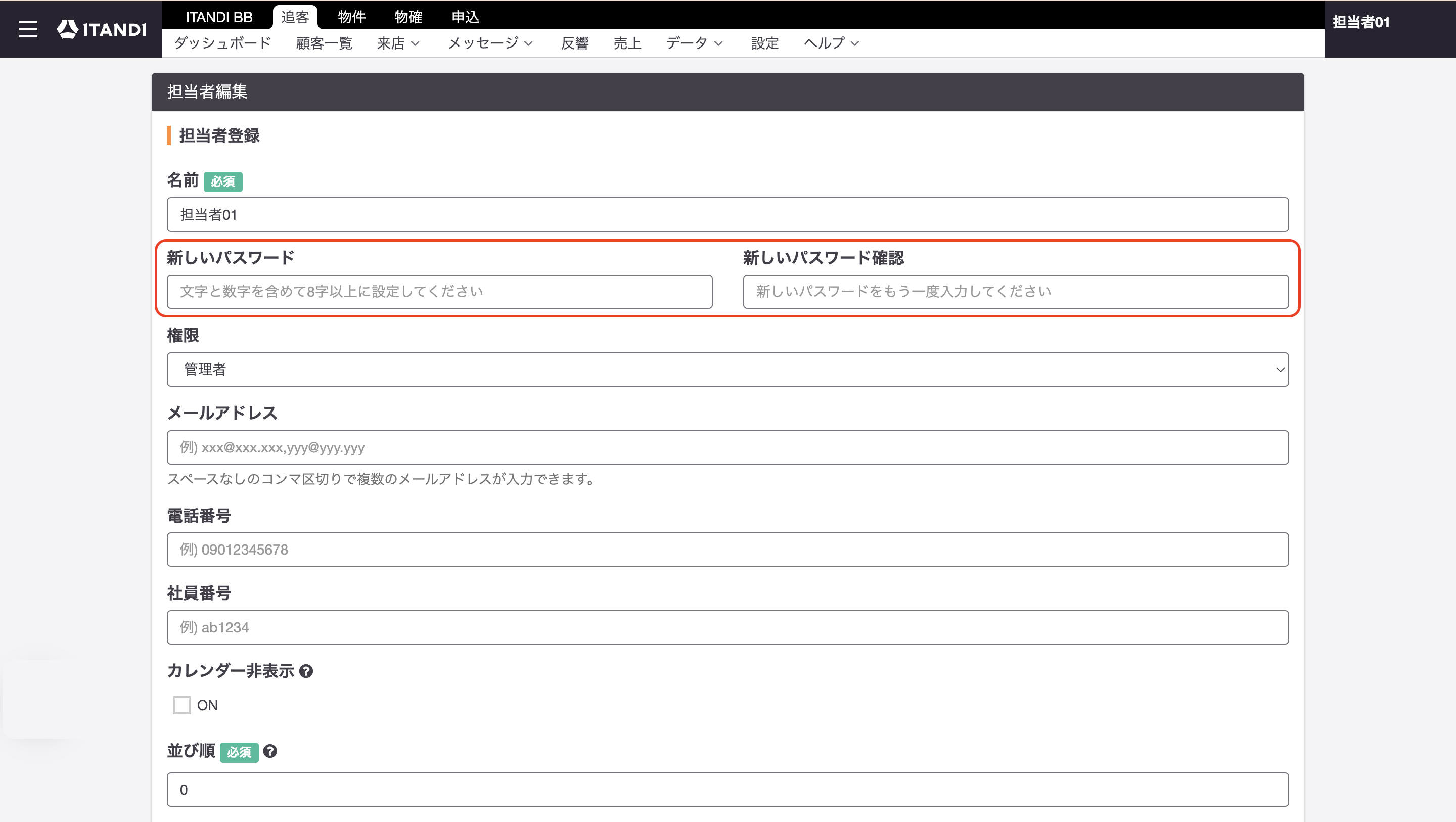Screen dimensions: 1456x822
Task: Click help icon next to 並び順
Action: (x=270, y=751)
